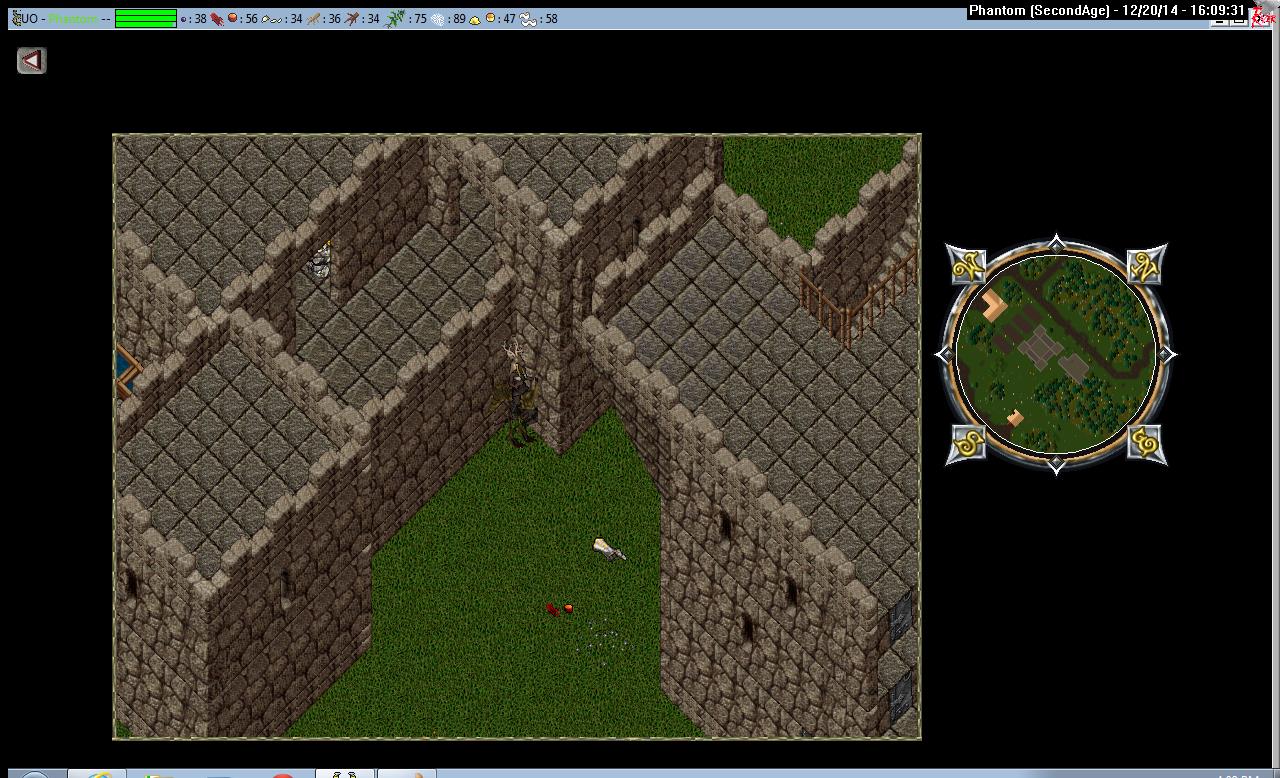Click the antlered character on mount
This screenshot has height=778, width=1280.
(x=517, y=395)
